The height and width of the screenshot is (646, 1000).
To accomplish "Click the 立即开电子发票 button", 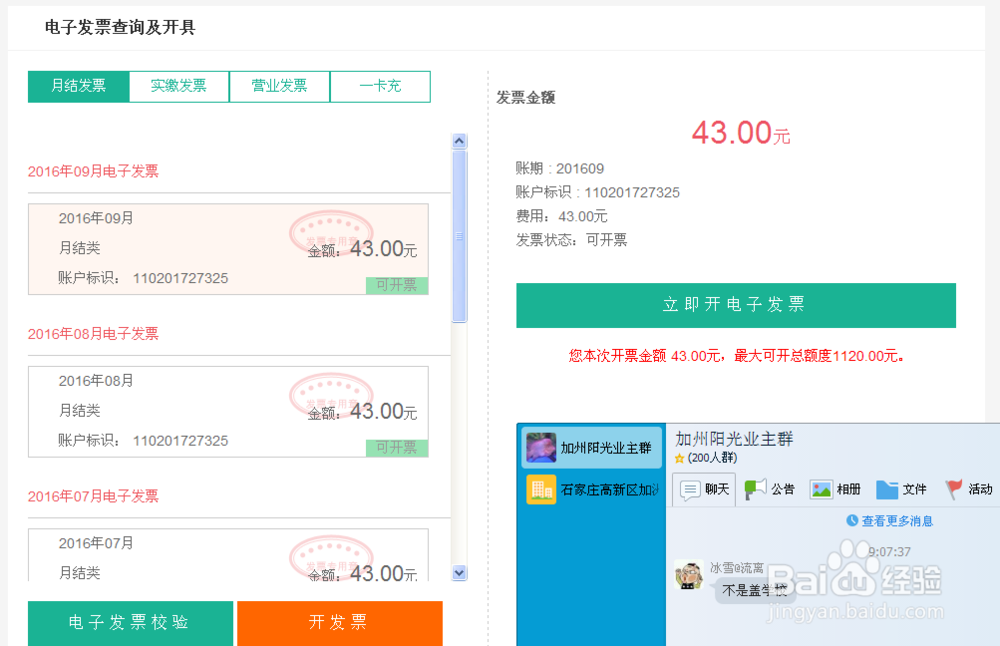I will 735,305.
